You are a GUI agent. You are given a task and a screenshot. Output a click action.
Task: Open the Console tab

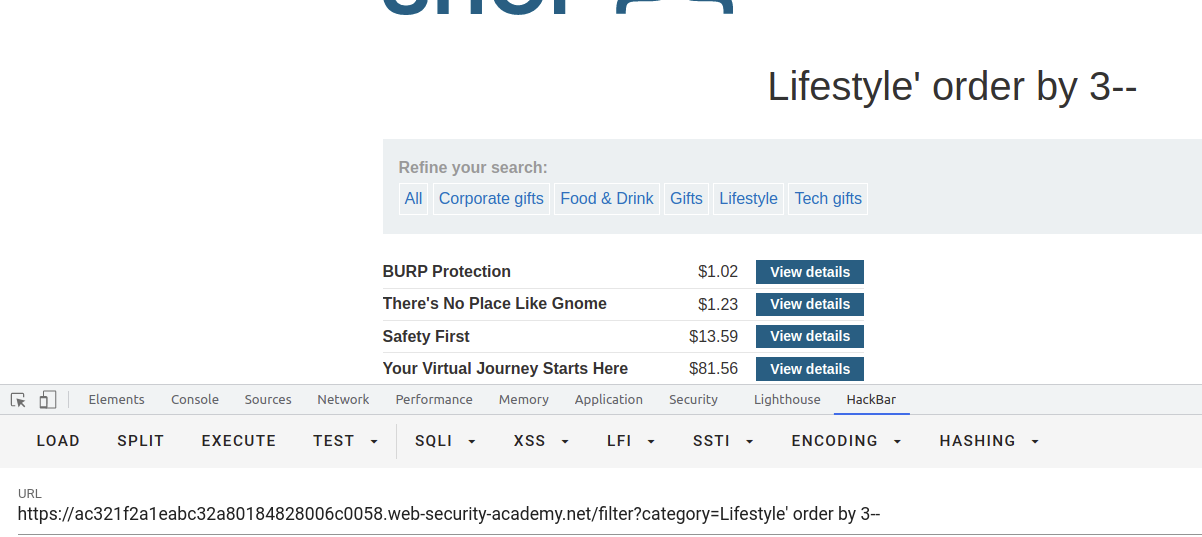[195, 399]
